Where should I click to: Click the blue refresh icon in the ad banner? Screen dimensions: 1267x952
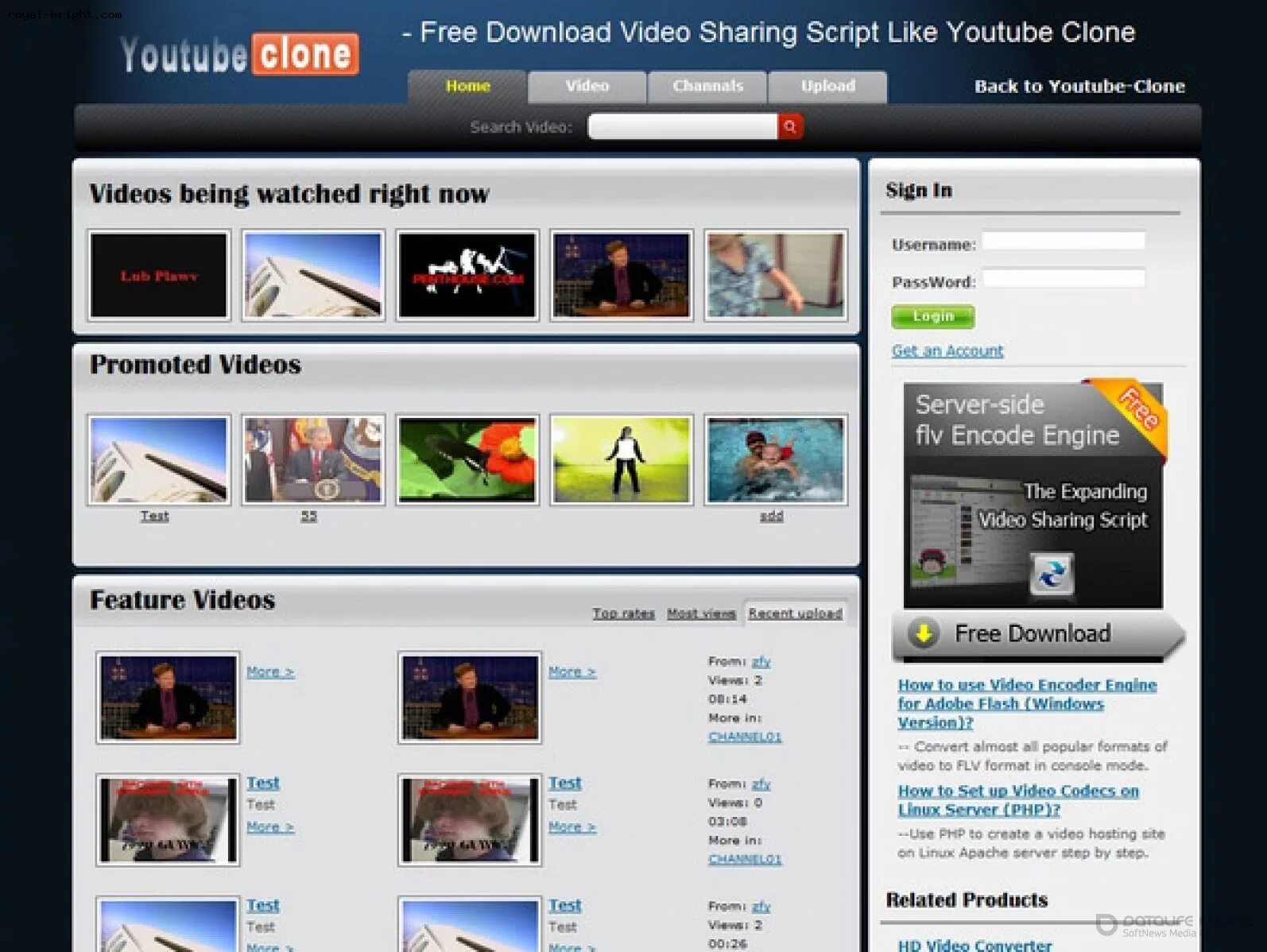(x=1051, y=574)
